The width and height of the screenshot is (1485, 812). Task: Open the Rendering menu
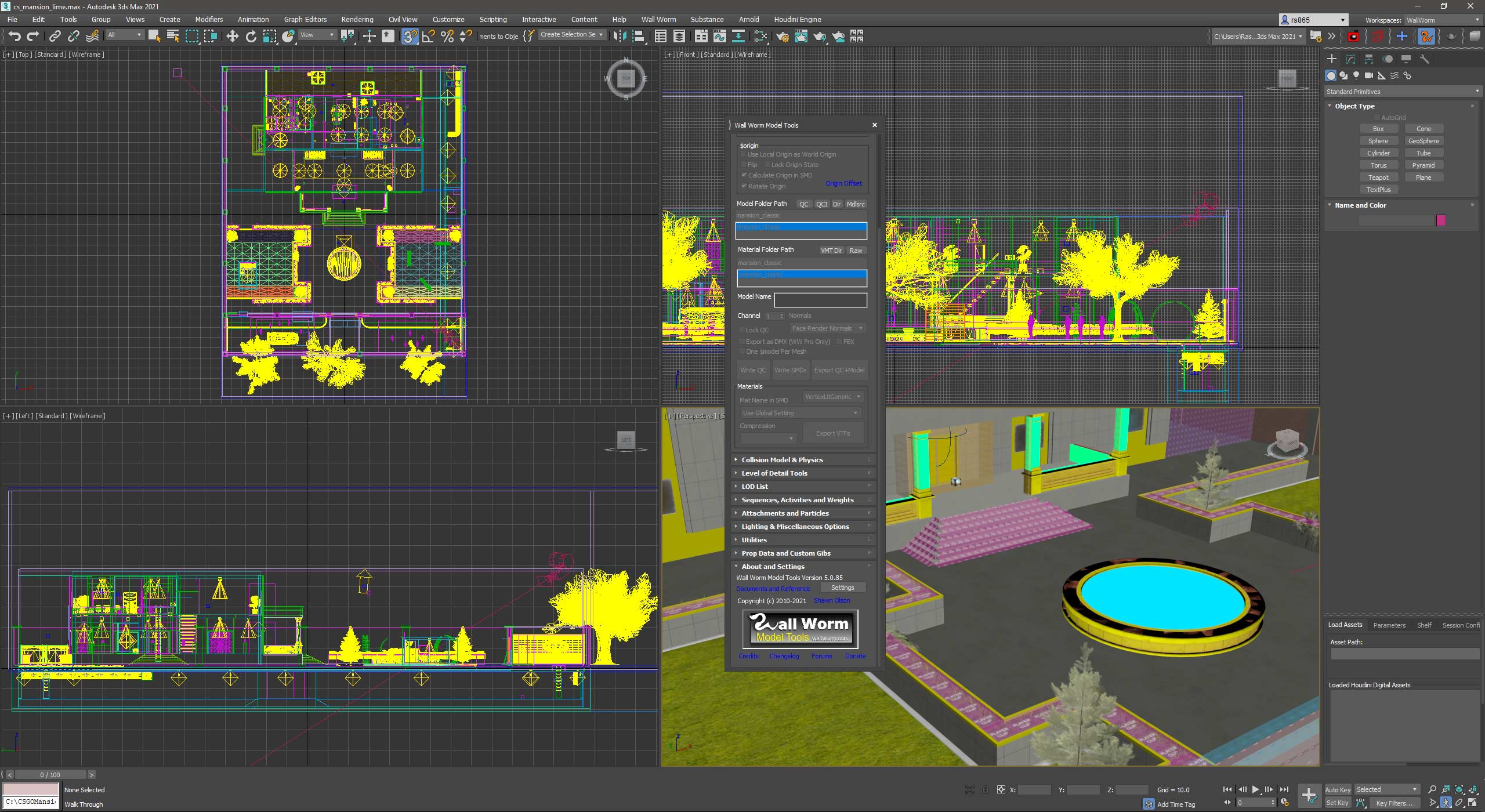pyautogui.click(x=357, y=19)
